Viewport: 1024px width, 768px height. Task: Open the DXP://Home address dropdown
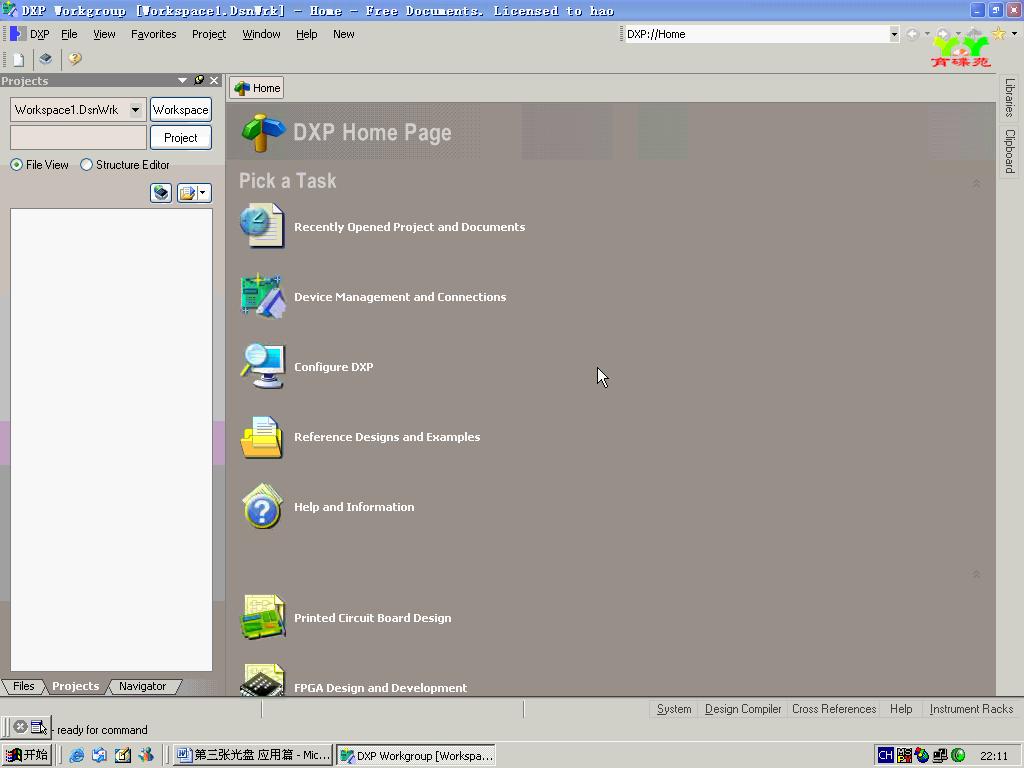tap(894, 34)
